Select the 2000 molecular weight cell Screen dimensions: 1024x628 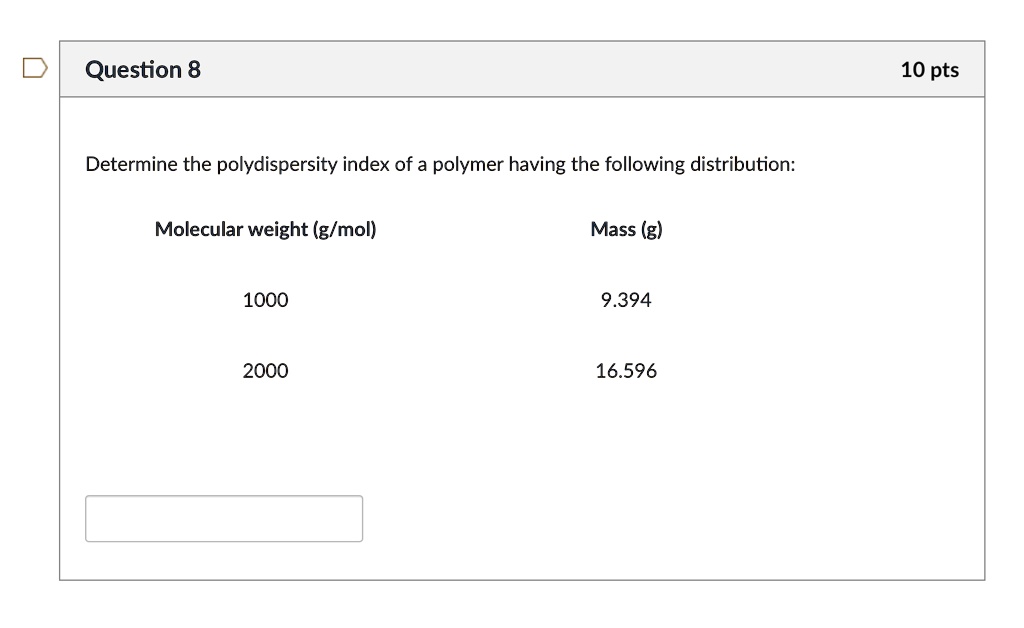tap(265, 370)
